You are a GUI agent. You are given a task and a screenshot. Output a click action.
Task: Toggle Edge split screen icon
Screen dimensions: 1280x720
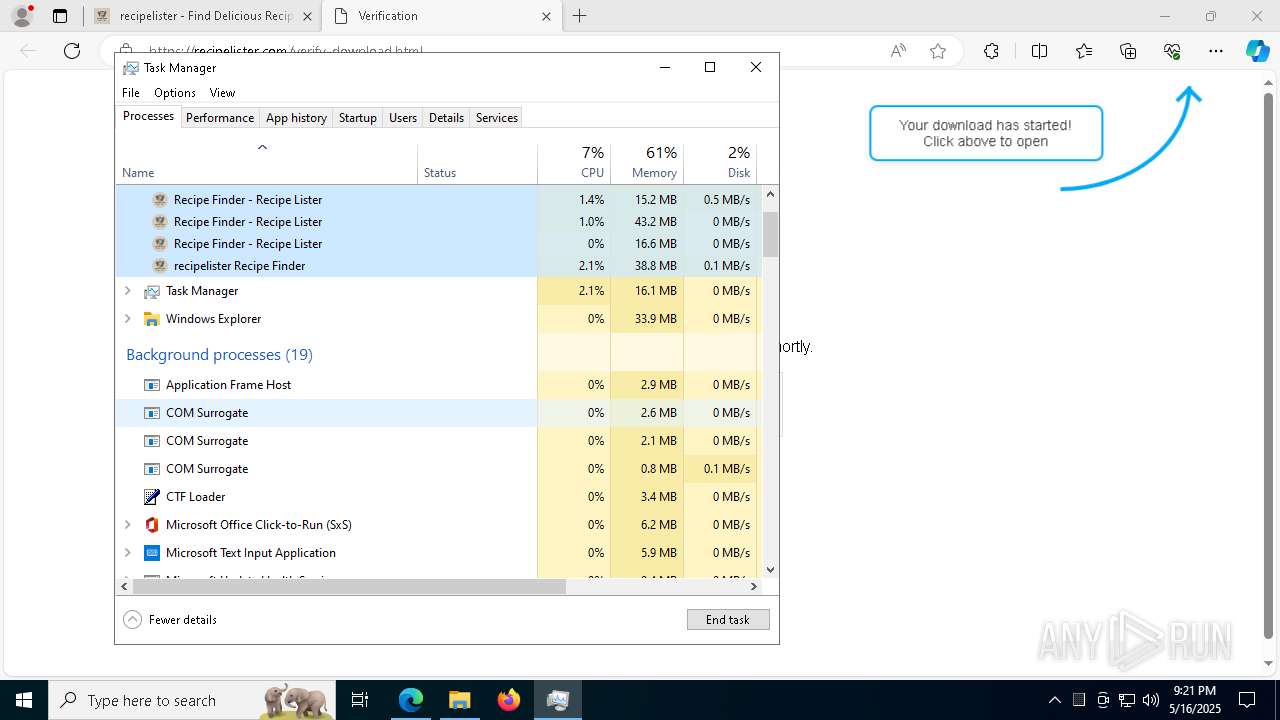click(1039, 51)
